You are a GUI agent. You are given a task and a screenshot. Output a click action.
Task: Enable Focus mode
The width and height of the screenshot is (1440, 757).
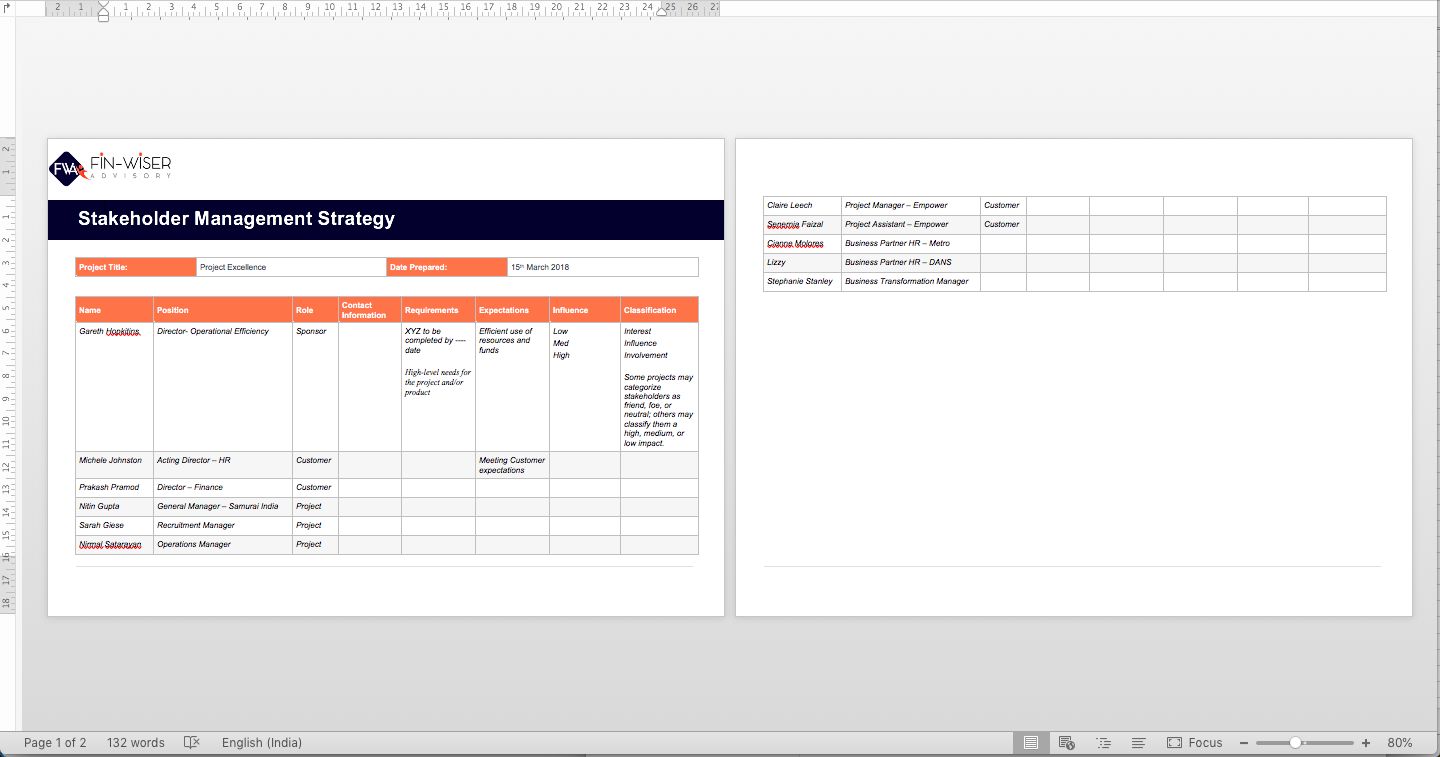click(x=1196, y=742)
